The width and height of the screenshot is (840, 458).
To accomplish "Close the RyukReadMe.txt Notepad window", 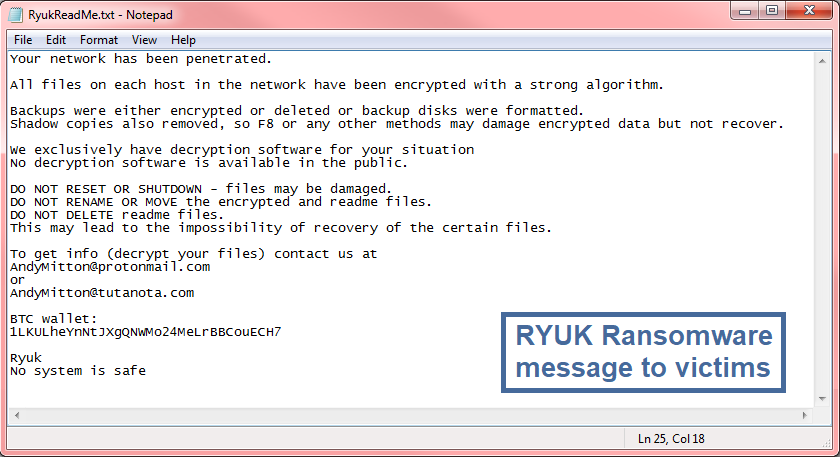I will pos(809,11).
